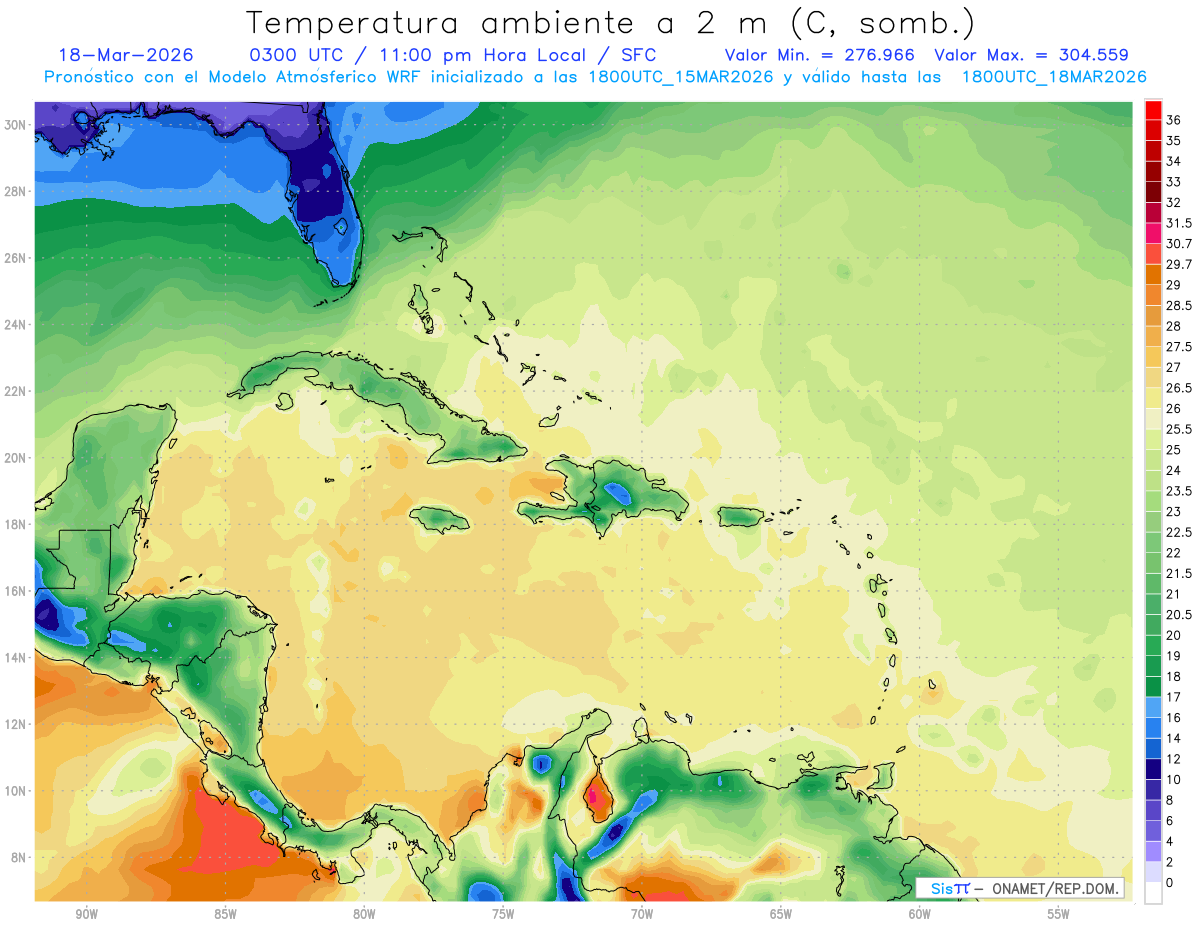This screenshot has width=1200, height=927.
Task: Click the '16N' latitude axis label
Action: (16, 591)
